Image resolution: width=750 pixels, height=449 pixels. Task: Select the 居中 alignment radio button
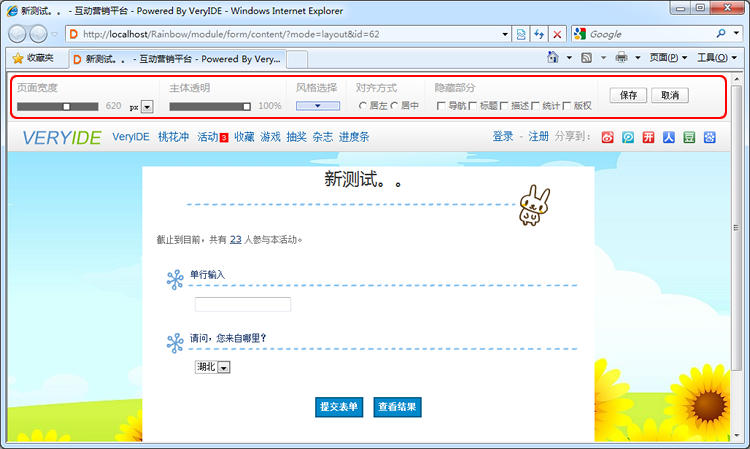(x=394, y=106)
